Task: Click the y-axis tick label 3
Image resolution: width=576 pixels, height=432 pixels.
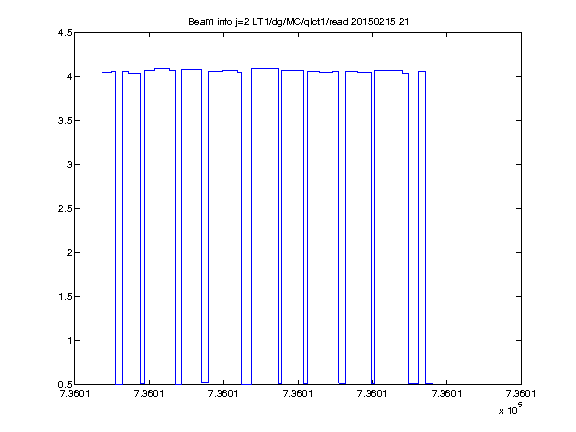Action: (x=69, y=165)
